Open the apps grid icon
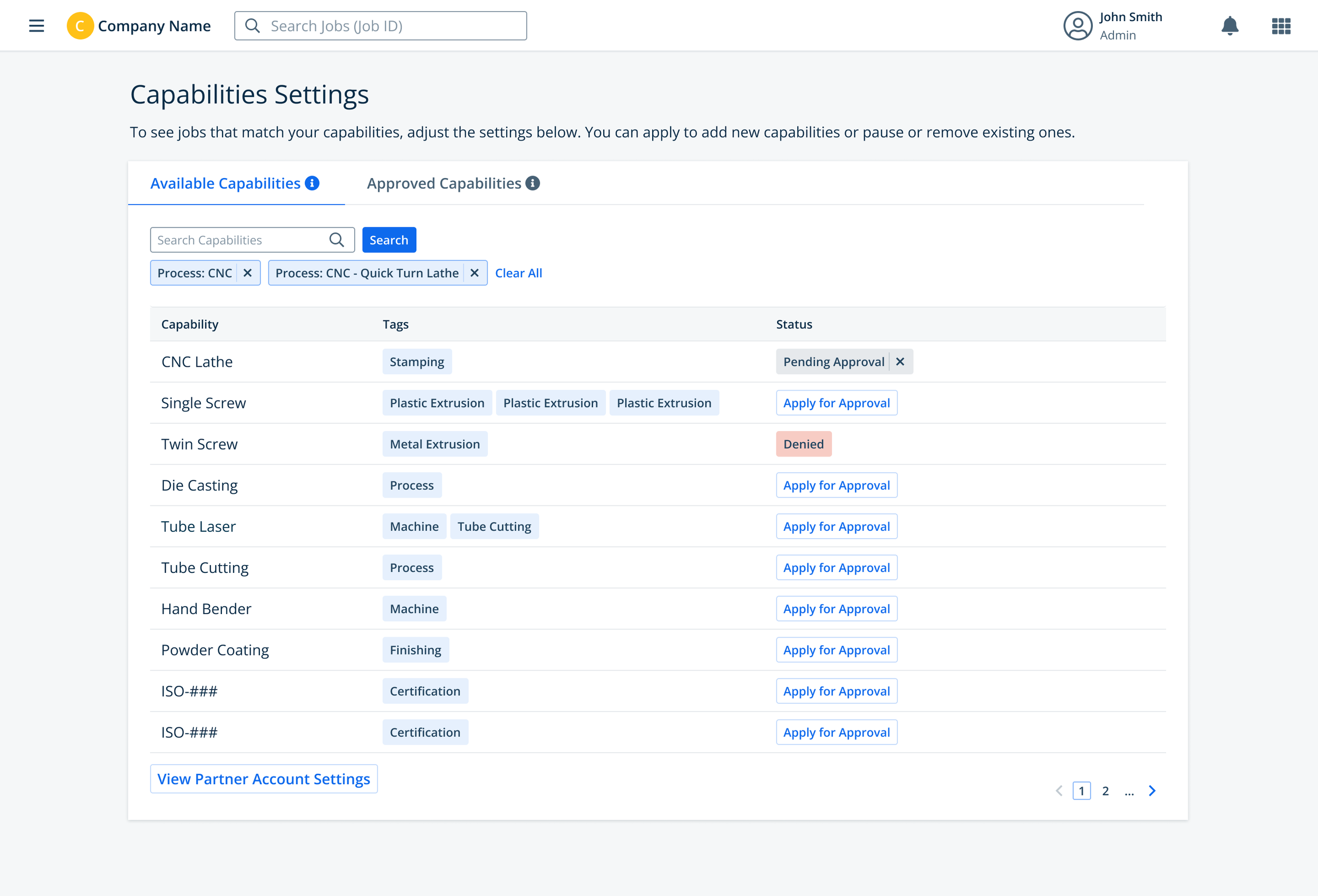The width and height of the screenshot is (1318, 896). (1281, 25)
